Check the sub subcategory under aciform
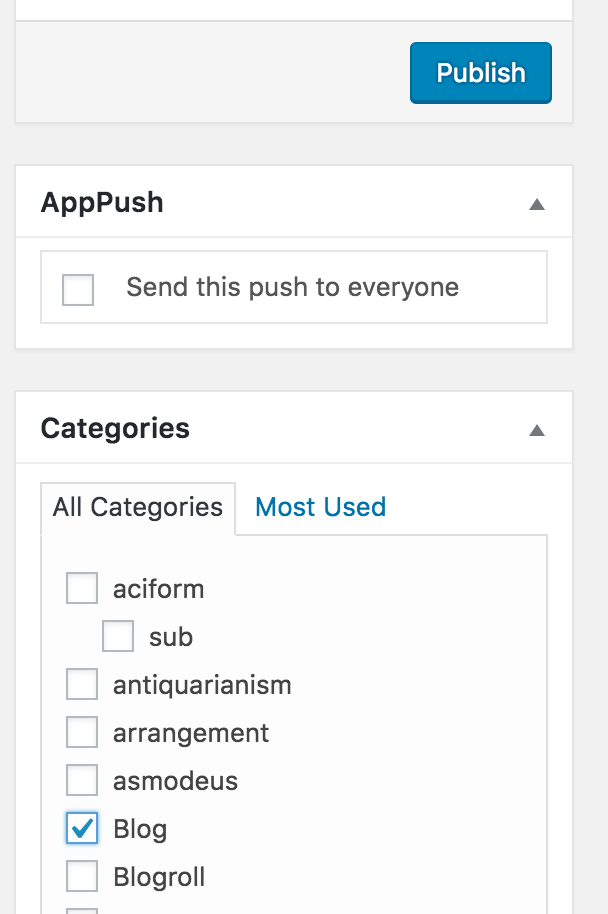The height and width of the screenshot is (914, 608). 118,636
